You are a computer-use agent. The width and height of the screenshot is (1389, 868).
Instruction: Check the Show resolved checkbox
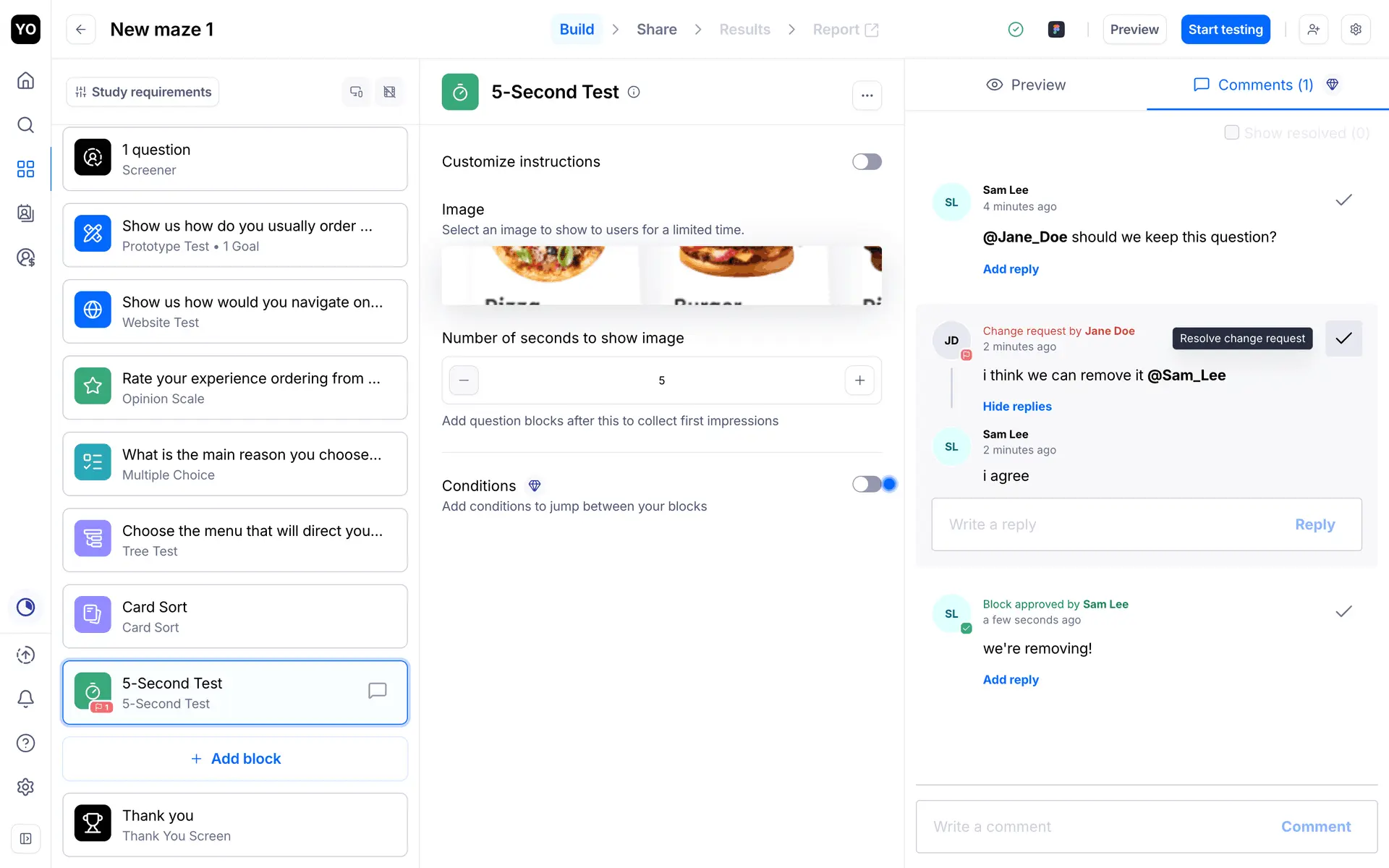pyautogui.click(x=1231, y=132)
